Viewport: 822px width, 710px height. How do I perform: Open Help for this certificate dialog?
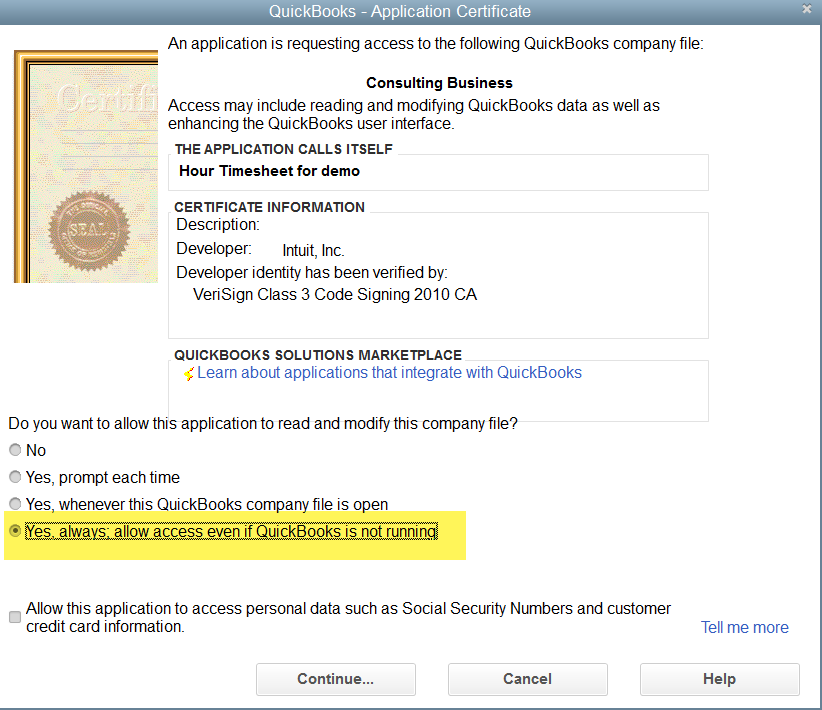point(719,679)
